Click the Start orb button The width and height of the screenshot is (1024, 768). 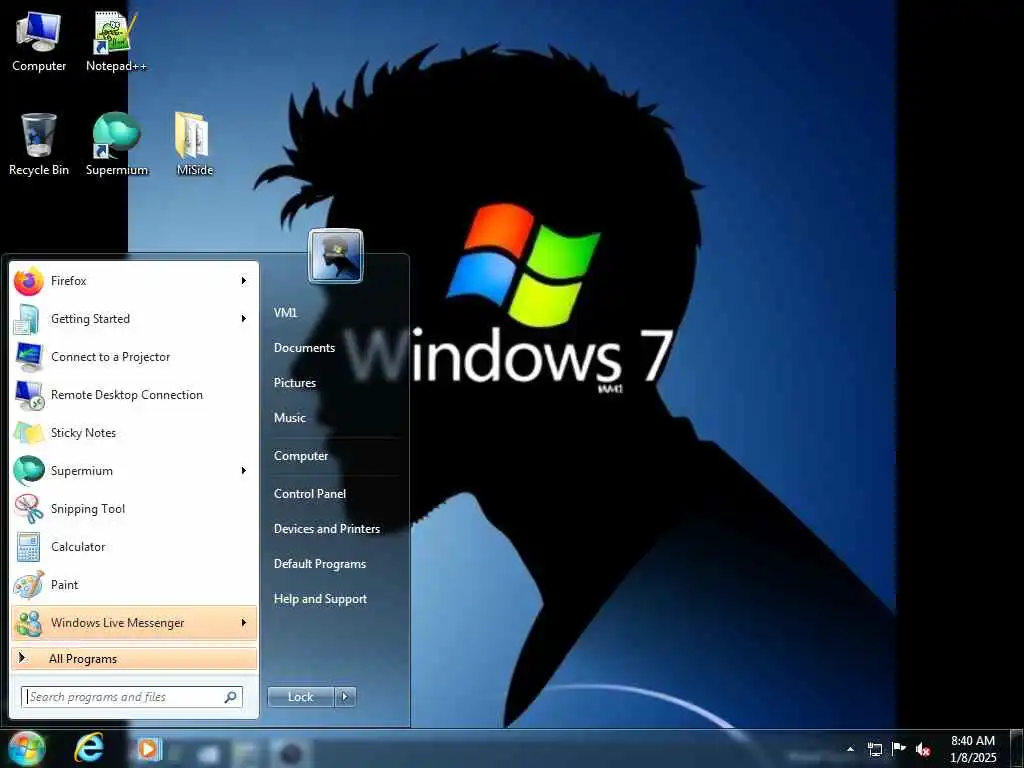[x=27, y=748]
